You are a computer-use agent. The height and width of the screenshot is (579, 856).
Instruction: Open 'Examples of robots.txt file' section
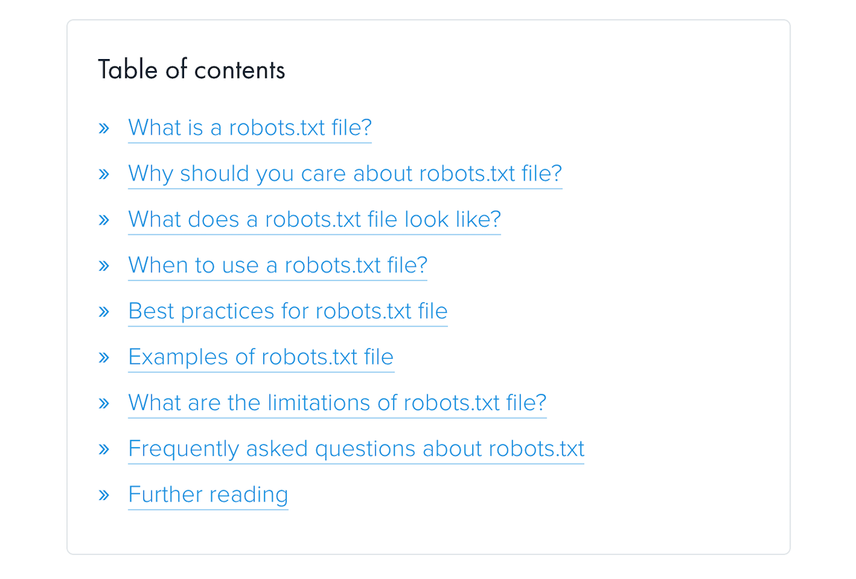[260, 357]
